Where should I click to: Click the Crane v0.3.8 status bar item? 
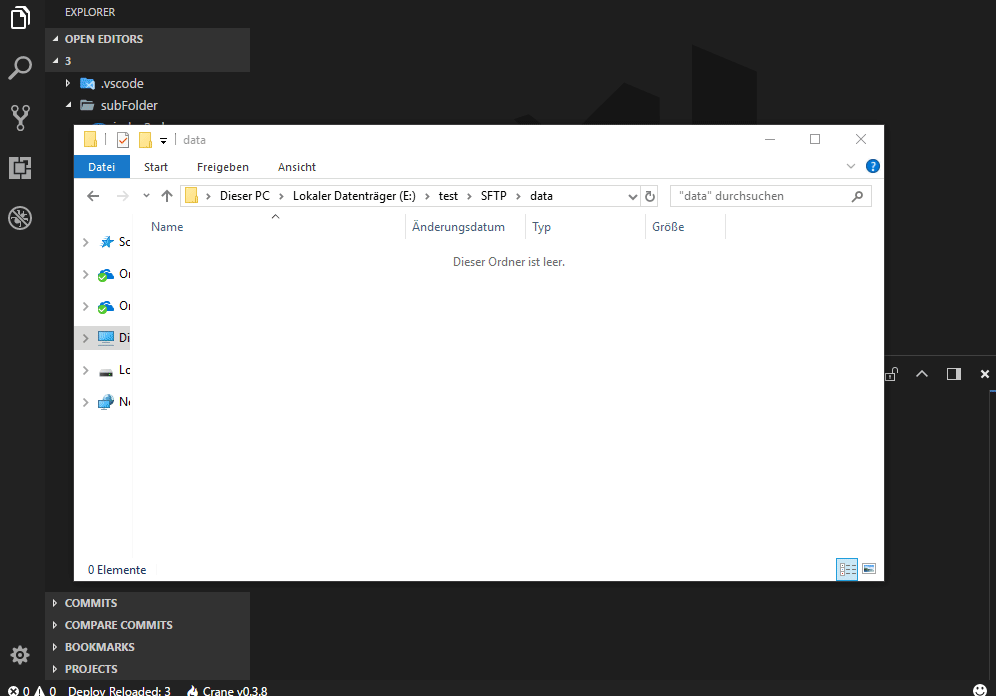point(227,690)
